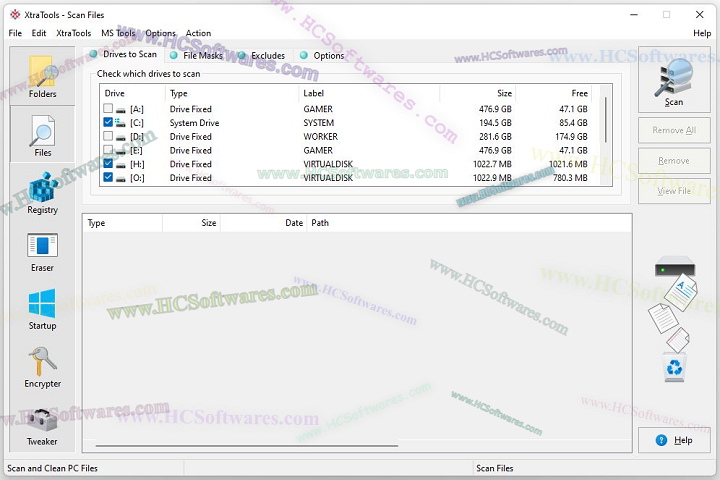Check the E: drive checkbox

pos(108,150)
